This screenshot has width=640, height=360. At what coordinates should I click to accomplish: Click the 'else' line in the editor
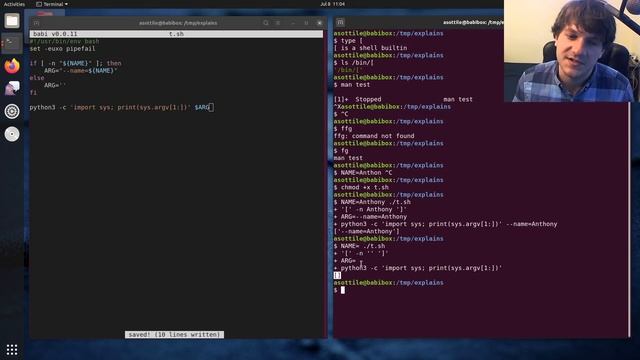point(37,78)
